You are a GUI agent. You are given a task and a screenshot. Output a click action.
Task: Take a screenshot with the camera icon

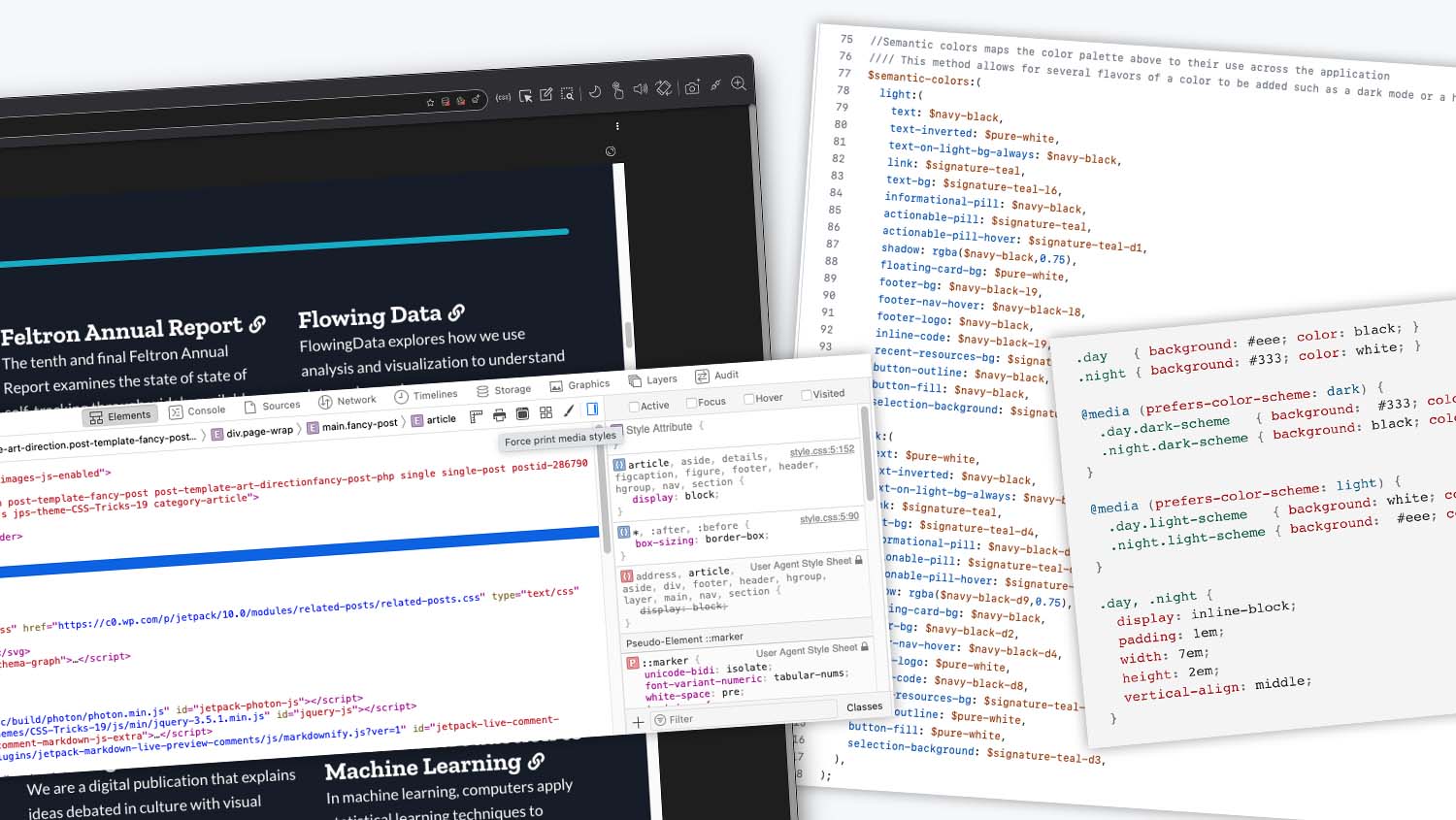(x=692, y=87)
